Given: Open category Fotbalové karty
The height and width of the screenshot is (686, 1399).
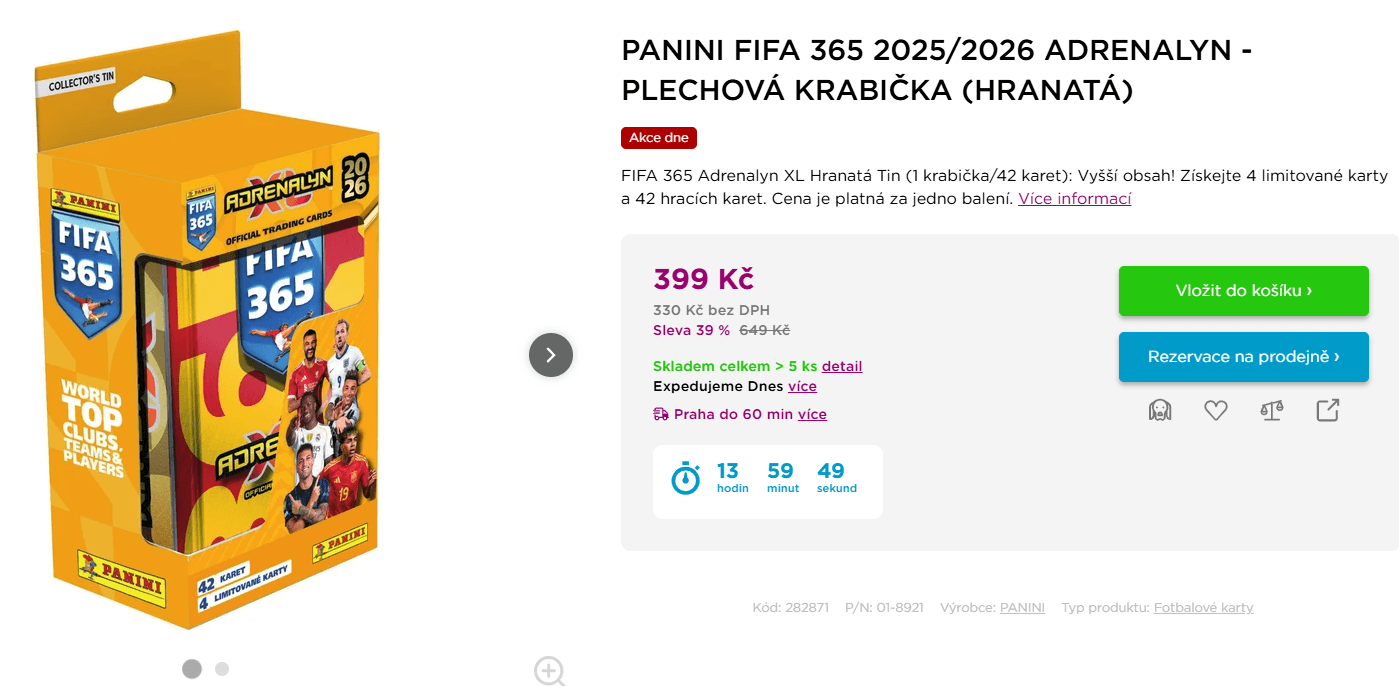Looking at the screenshot, I should (x=1203, y=607).
